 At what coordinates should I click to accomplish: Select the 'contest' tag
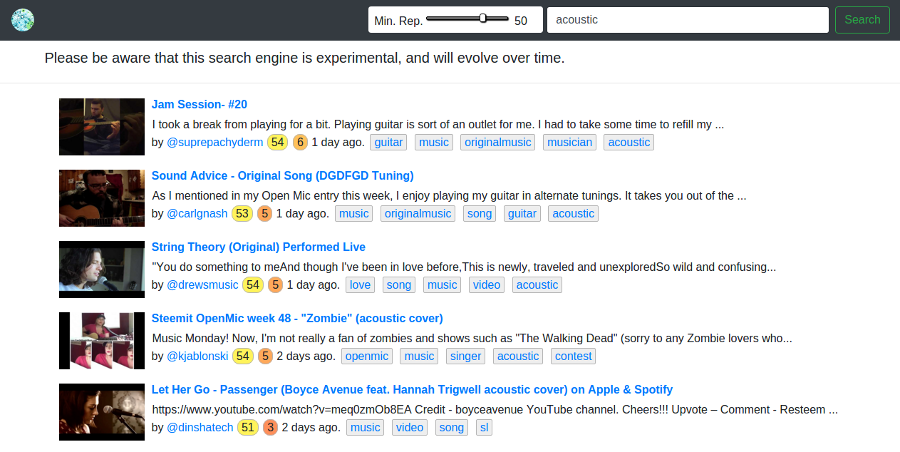pos(573,356)
